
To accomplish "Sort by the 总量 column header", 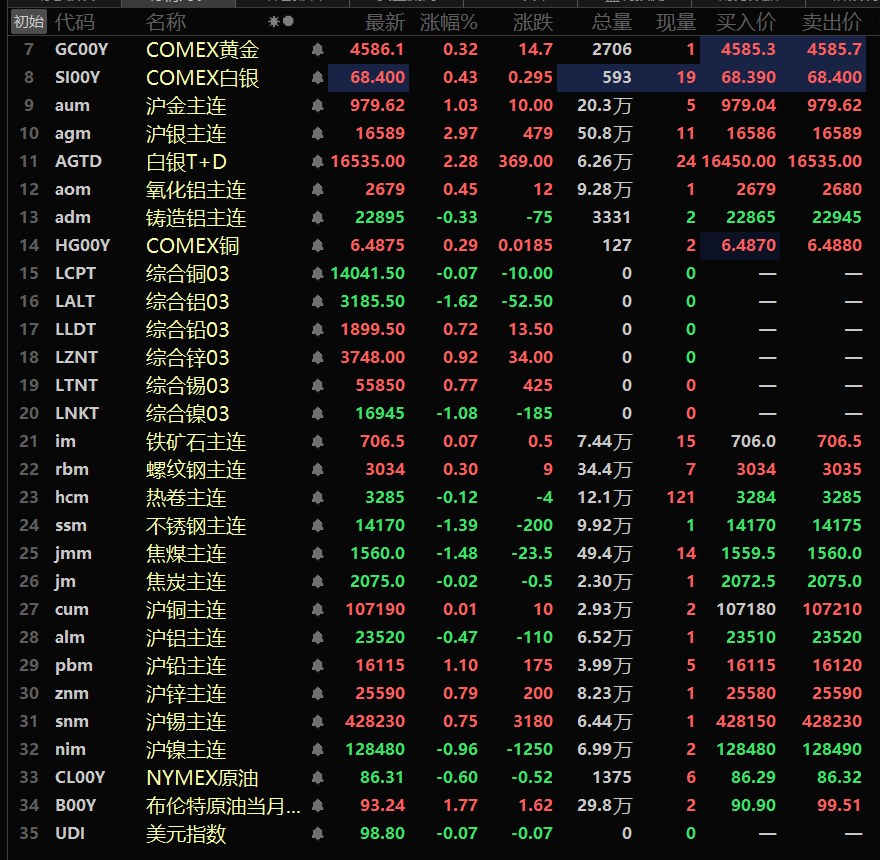I will 612,22.
